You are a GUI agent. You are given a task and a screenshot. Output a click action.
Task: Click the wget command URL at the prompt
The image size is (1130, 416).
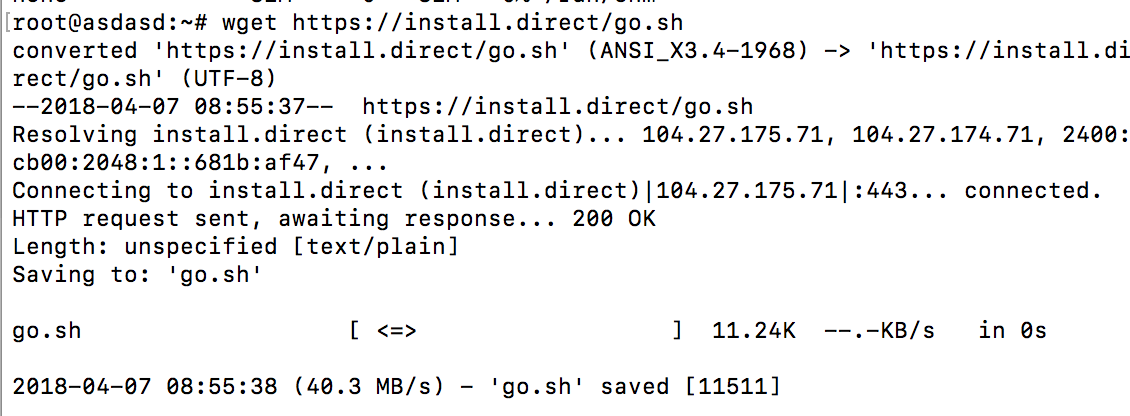click(487, 22)
